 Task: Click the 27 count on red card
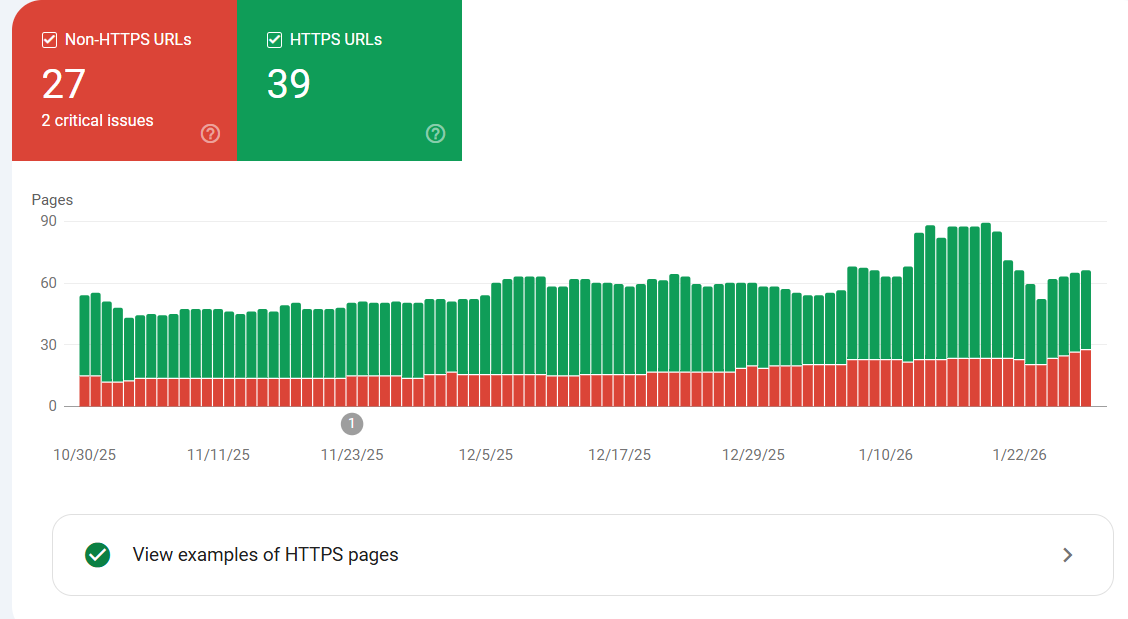[64, 84]
